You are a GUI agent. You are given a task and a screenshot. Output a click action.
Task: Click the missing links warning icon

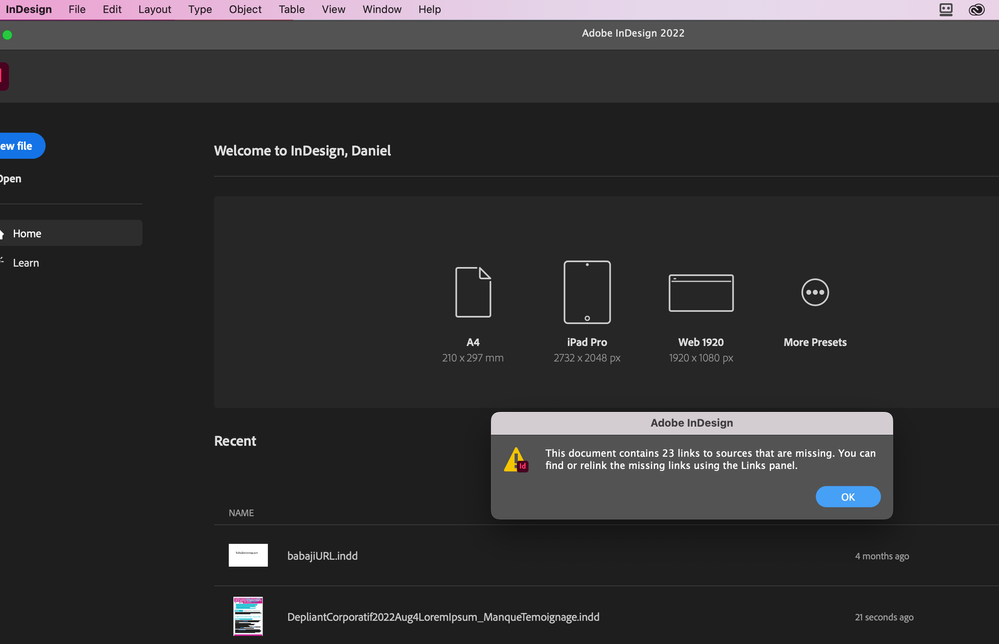pos(516,460)
